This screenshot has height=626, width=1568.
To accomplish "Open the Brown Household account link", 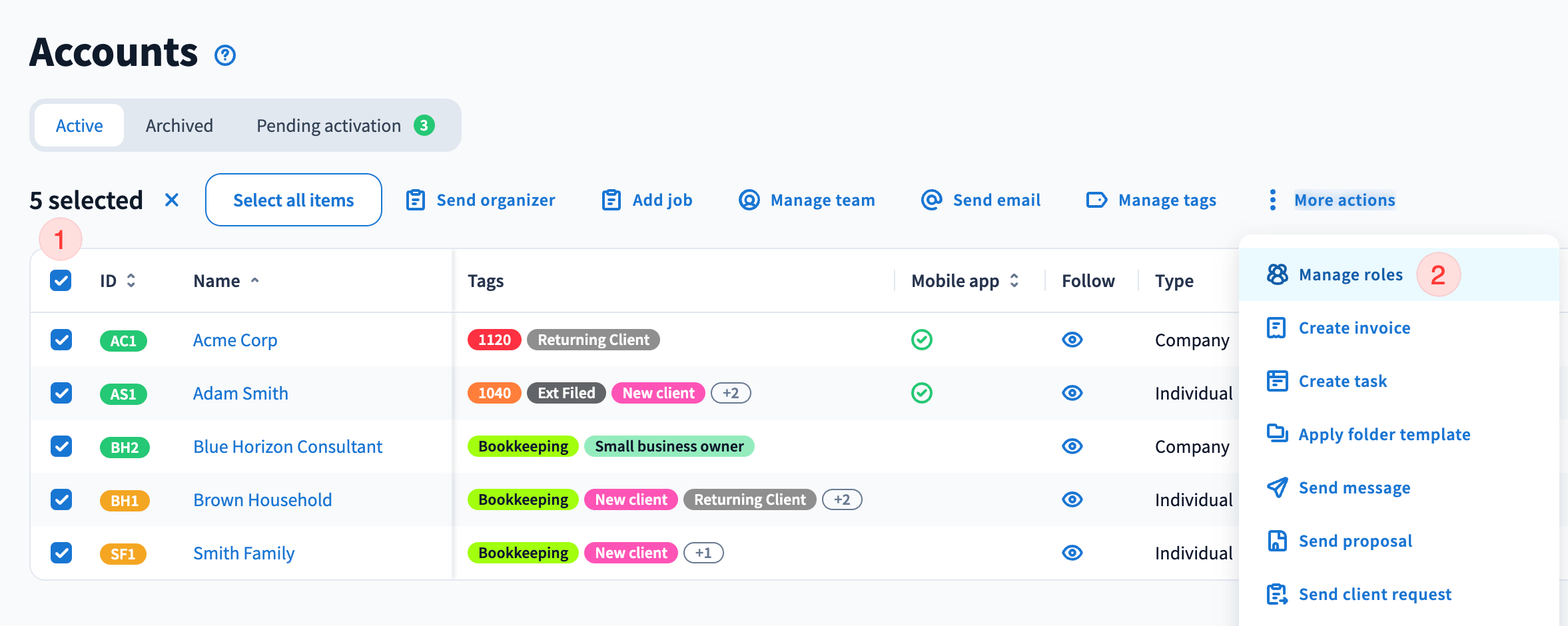I will (x=262, y=499).
